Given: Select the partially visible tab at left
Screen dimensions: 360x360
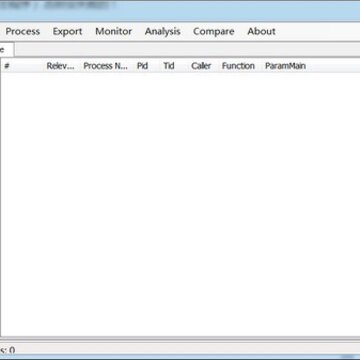Looking at the screenshot, I should tap(7, 50).
